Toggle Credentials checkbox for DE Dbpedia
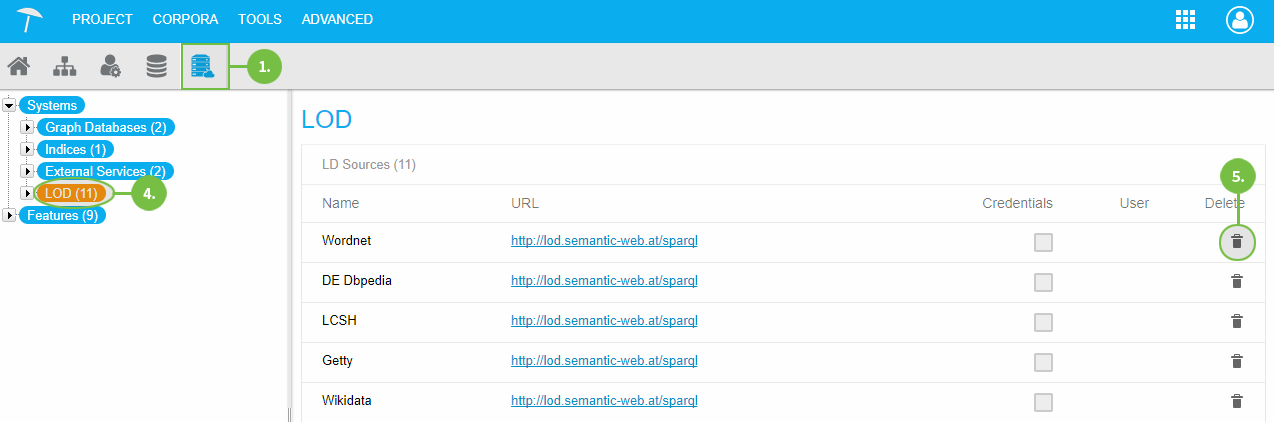The width and height of the screenshot is (1274, 422). tap(1043, 282)
